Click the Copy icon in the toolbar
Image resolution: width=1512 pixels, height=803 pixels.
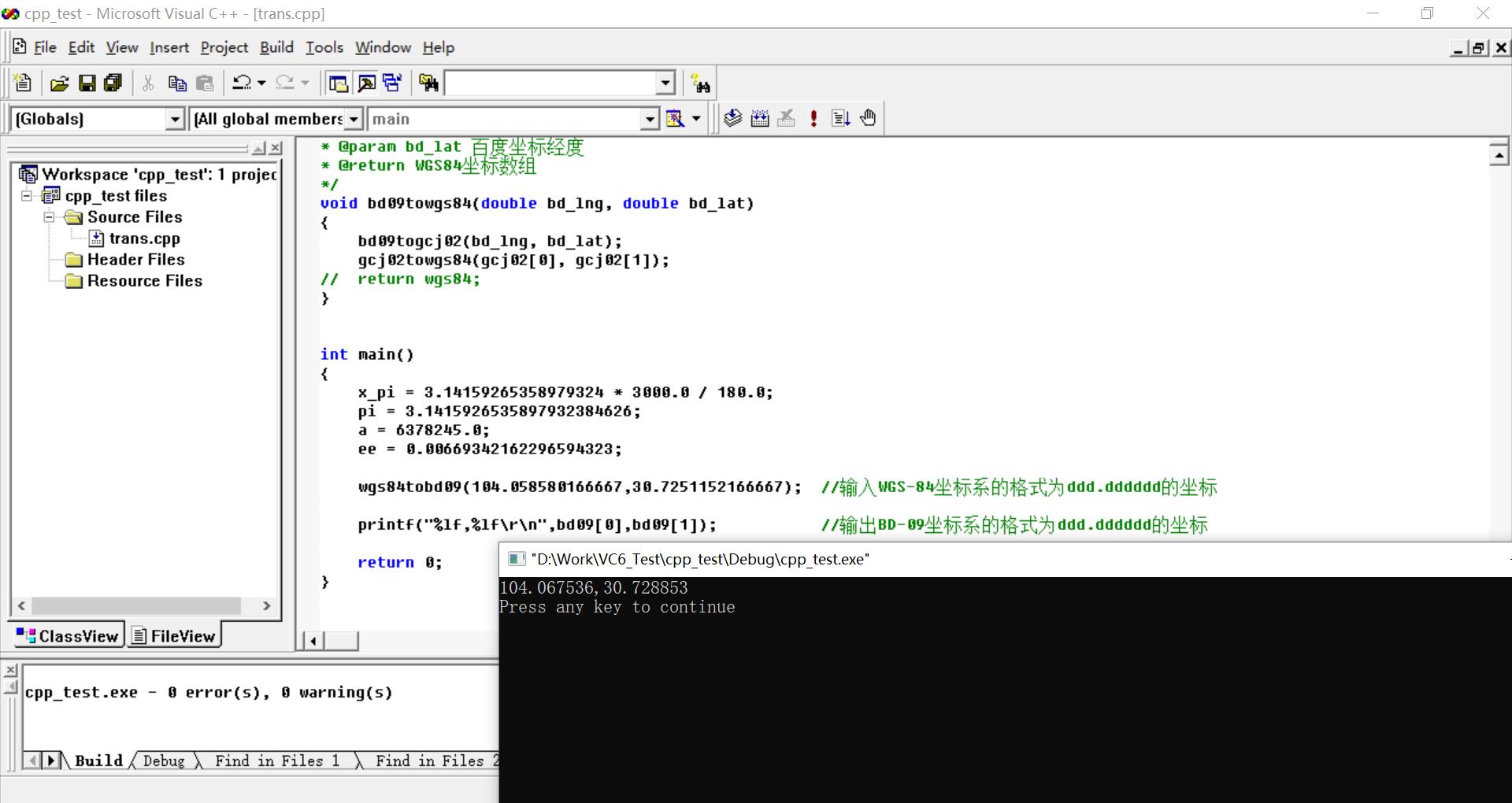(177, 83)
